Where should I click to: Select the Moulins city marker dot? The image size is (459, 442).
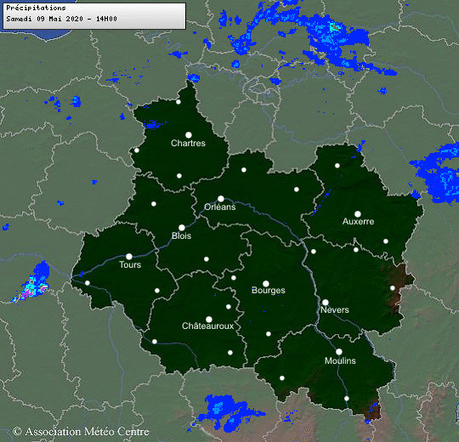(x=339, y=352)
